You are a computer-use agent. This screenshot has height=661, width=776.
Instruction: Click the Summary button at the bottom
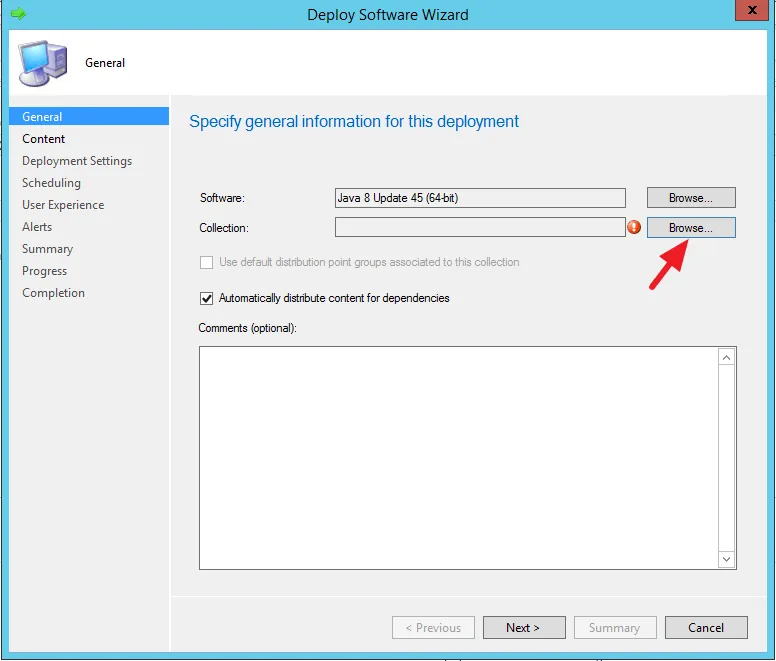tap(615, 627)
